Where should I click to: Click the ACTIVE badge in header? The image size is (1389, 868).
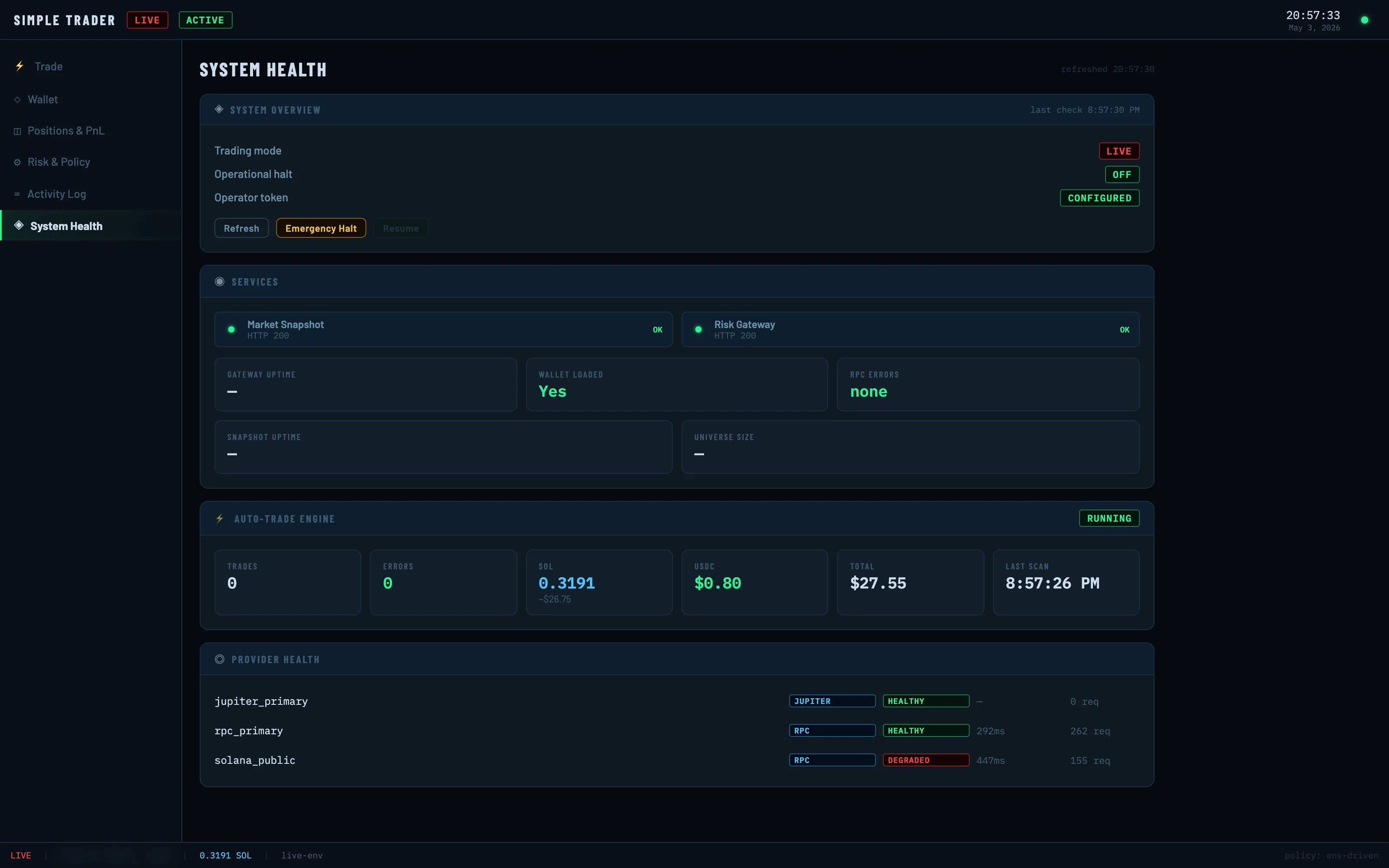pos(205,20)
